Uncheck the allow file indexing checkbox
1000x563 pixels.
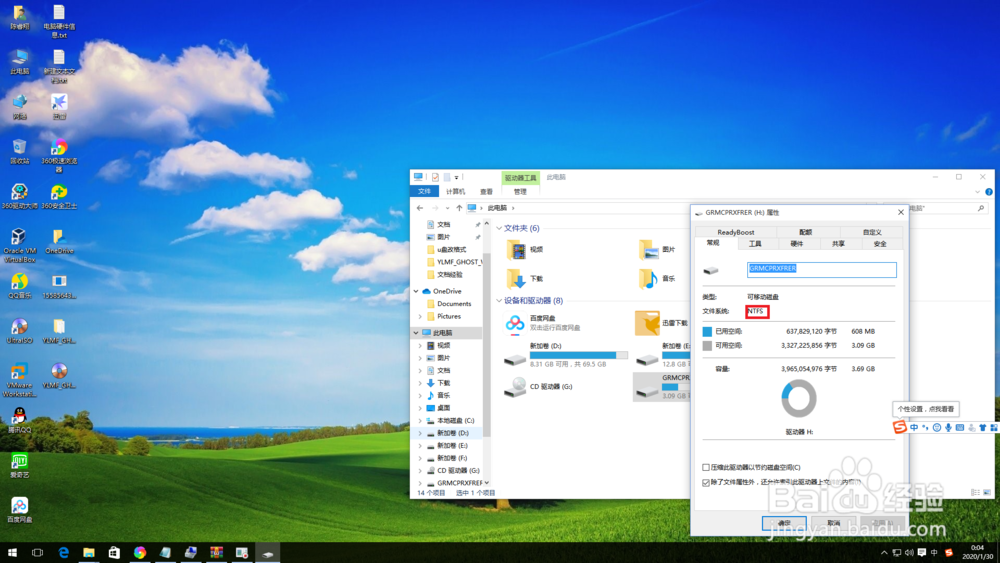(706, 483)
